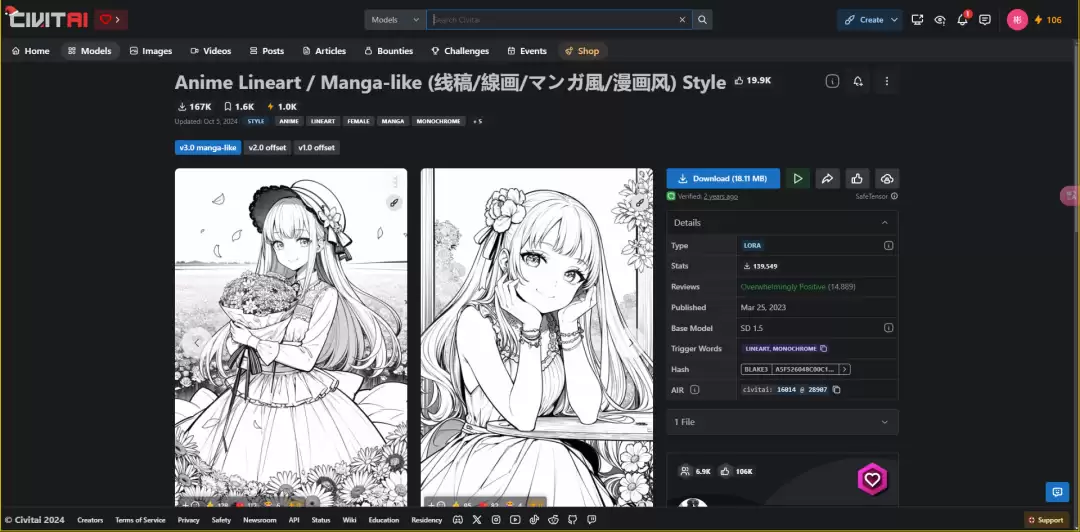The height and width of the screenshot is (532, 1080).
Task: Collapse the Details panel
Action: point(782,223)
